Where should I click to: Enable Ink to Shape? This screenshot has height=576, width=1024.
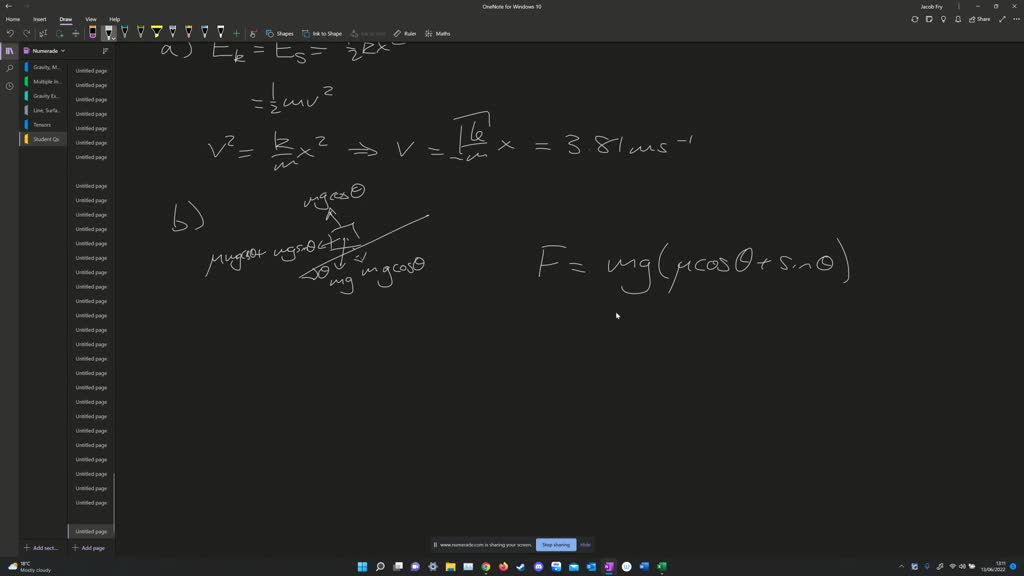pos(323,33)
